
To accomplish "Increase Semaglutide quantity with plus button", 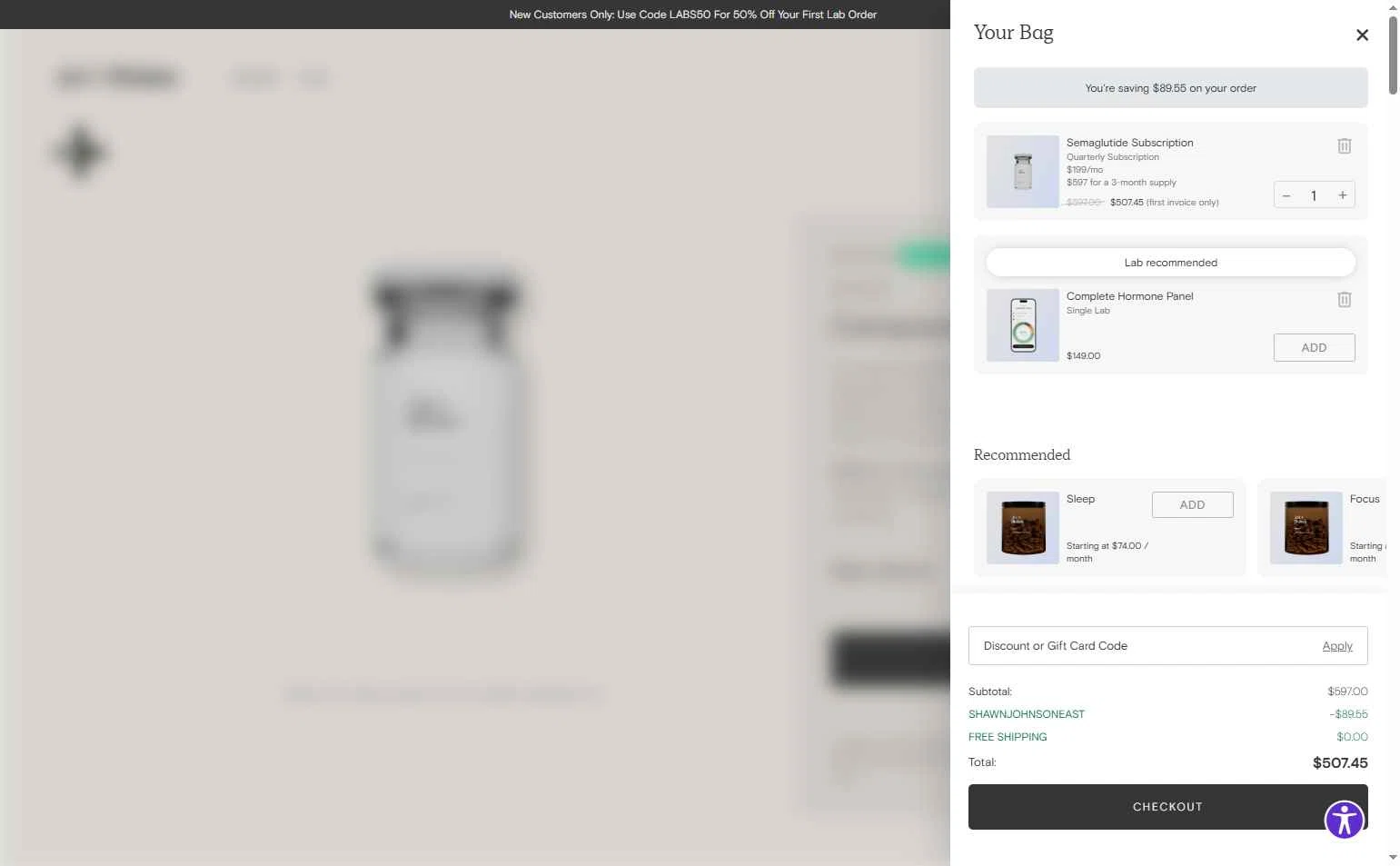I will pyautogui.click(x=1342, y=195).
